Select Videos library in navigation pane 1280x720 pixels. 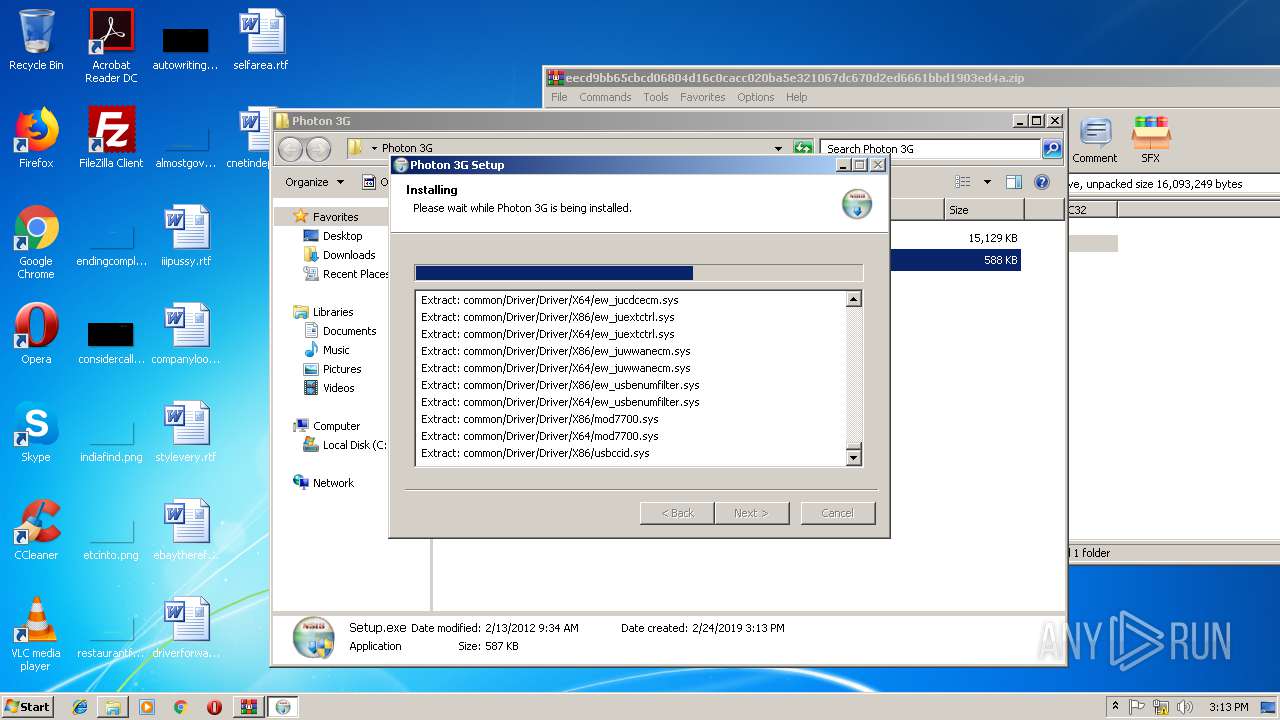(338, 388)
